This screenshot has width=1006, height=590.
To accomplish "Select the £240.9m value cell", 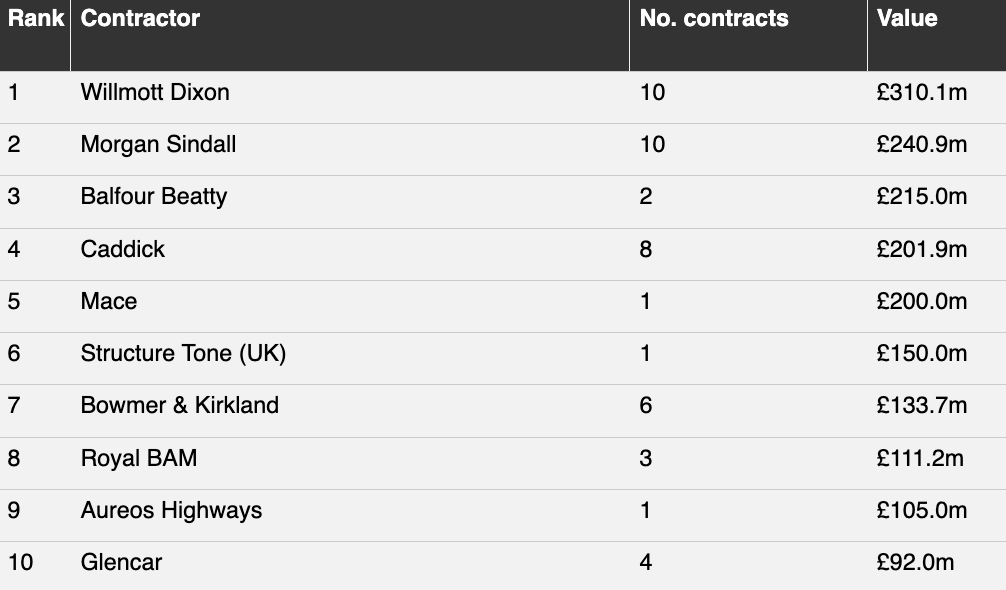I will point(922,145).
